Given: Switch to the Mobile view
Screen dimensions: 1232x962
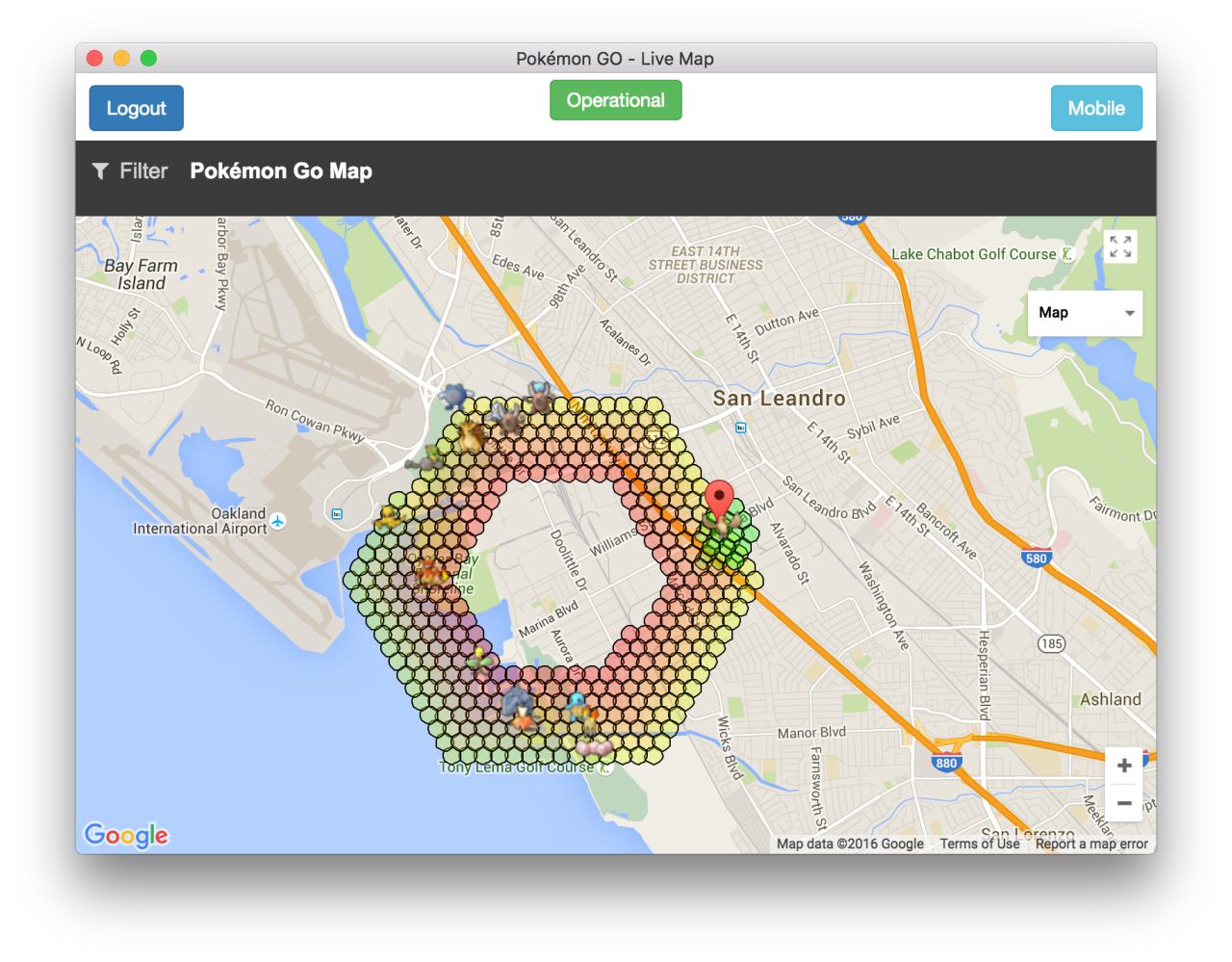Looking at the screenshot, I should coord(1096,108).
